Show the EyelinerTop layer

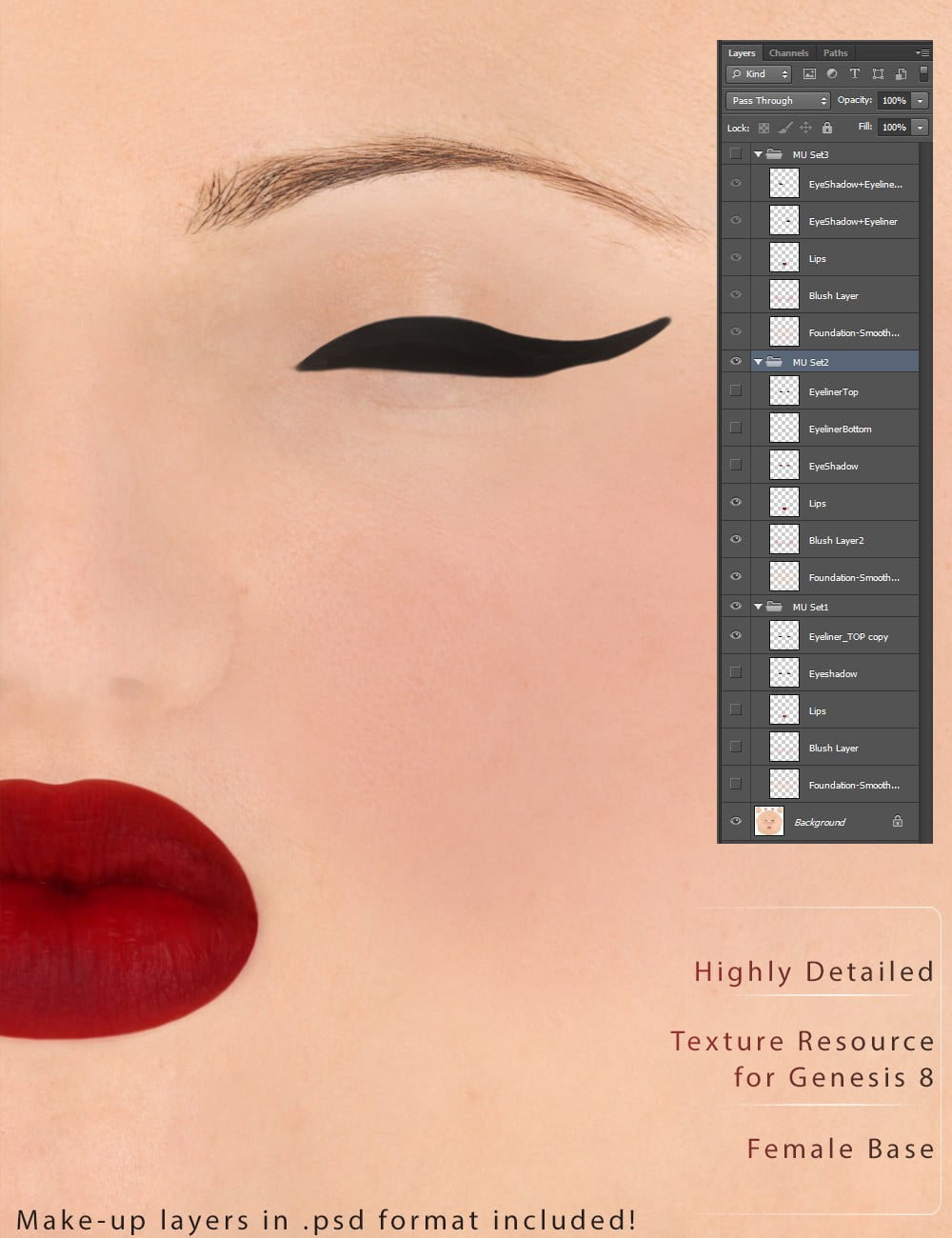(x=735, y=390)
